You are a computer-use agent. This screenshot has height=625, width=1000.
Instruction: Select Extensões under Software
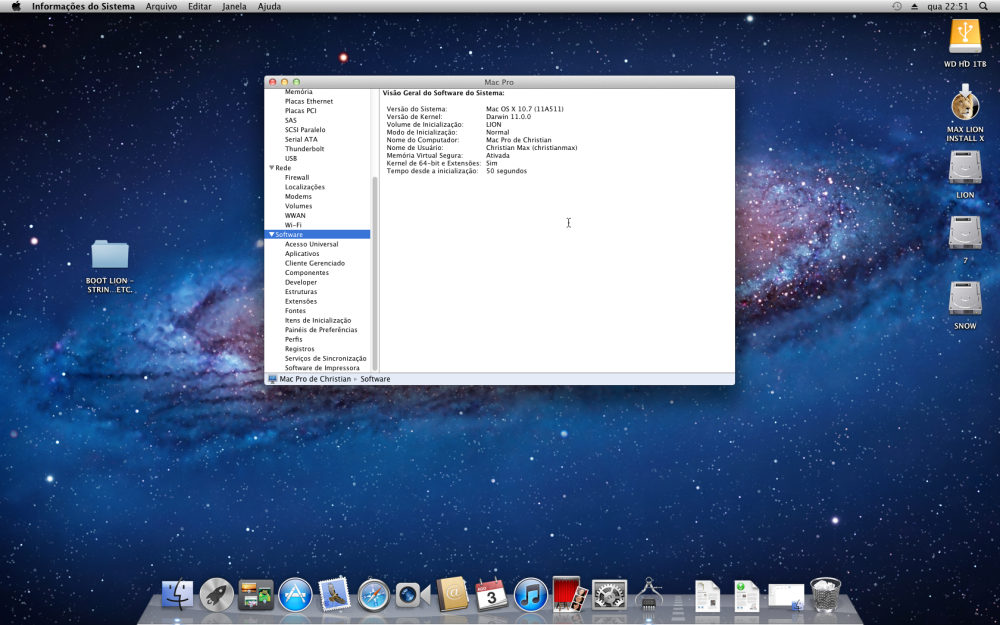pos(301,301)
